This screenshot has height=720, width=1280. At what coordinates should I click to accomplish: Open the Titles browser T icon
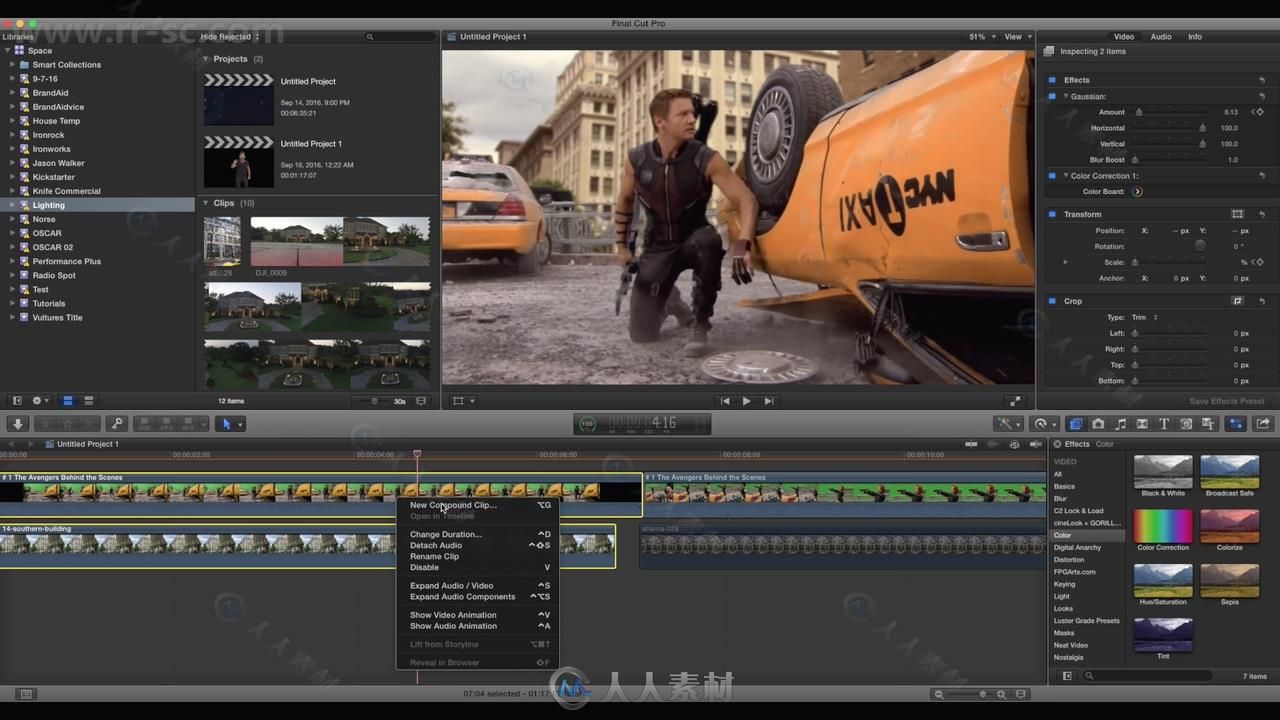click(x=1164, y=424)
